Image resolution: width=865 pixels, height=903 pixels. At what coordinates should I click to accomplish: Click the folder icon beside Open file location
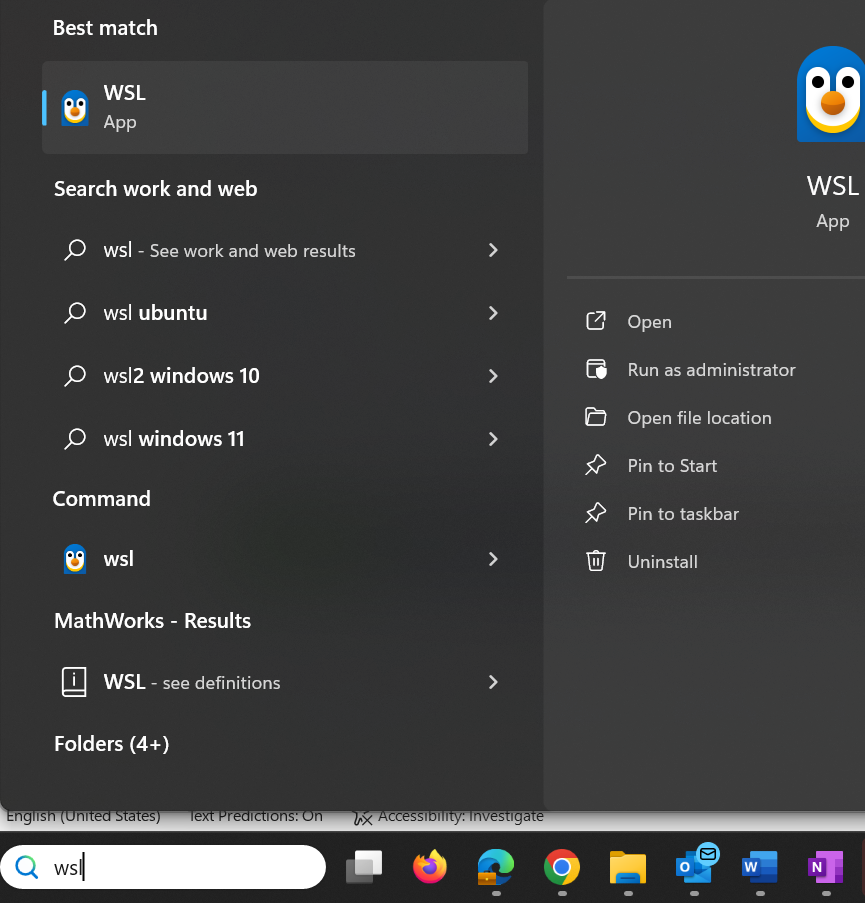pos(595,416)
